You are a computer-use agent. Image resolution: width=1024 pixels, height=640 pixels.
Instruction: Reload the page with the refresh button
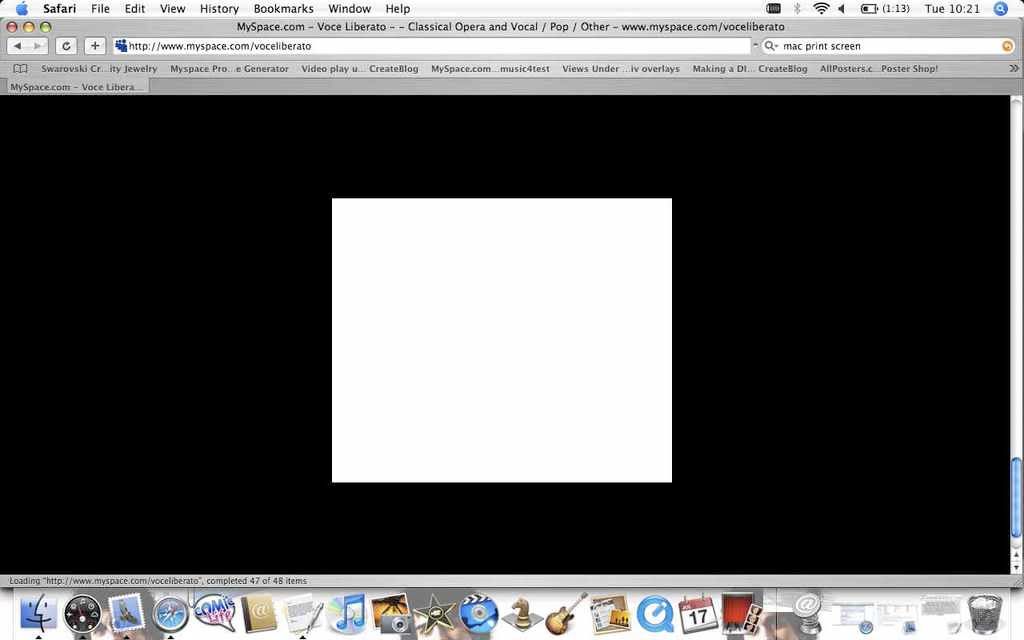[66, 46]
